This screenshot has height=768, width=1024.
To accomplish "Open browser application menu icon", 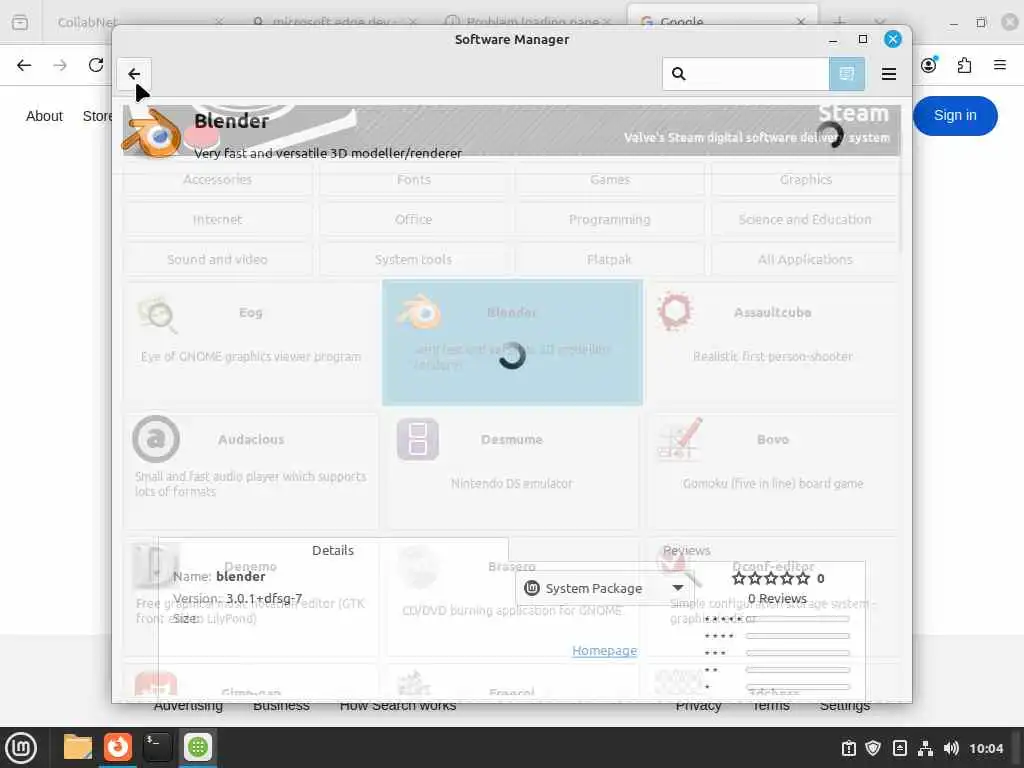I will (1000, 65).
